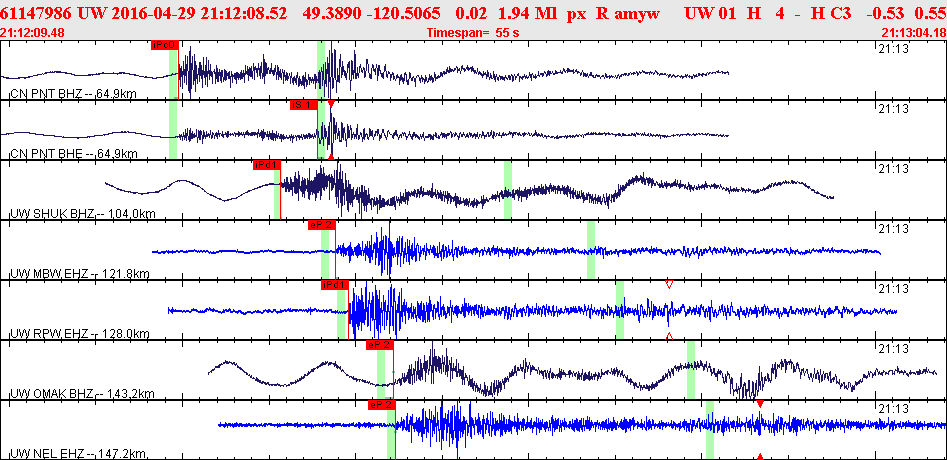Click the iPc0 pick flag on PNT BHZ
The image size is (947, 460).
165,45
